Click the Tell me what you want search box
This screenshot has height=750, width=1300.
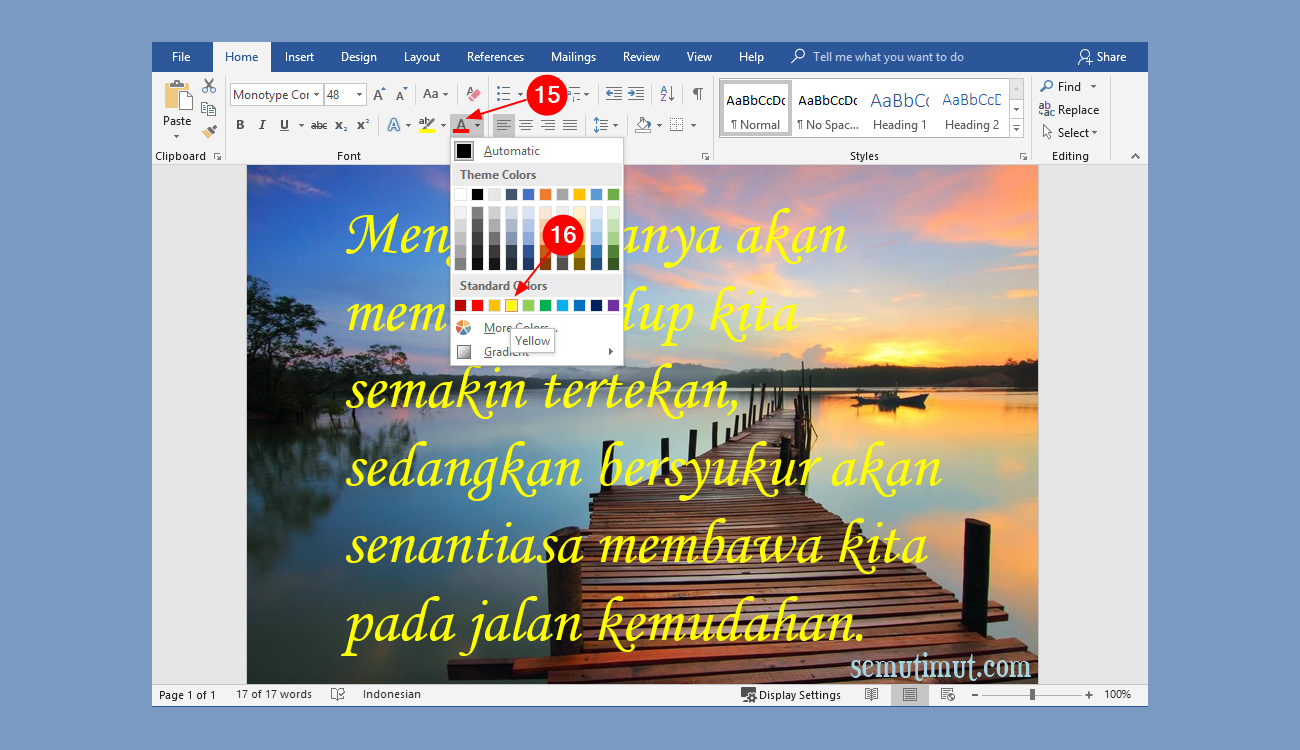pyautogui.click(x=888, y=57)
